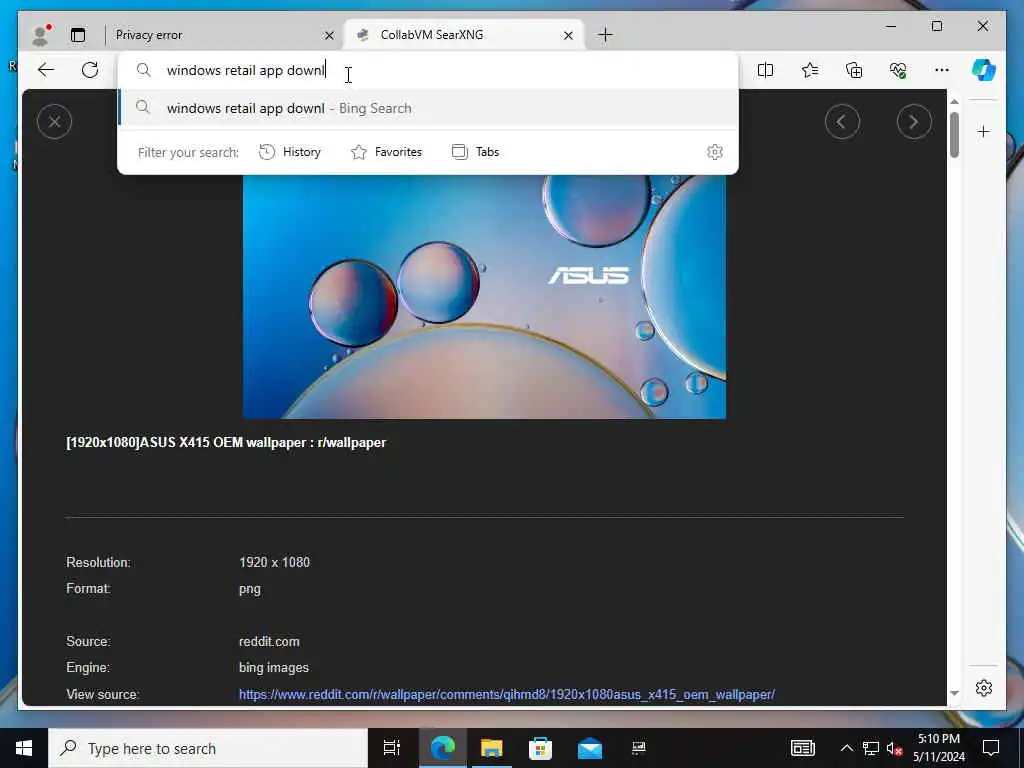
Task: Click the bing images engine value
Action: [274, 667]
